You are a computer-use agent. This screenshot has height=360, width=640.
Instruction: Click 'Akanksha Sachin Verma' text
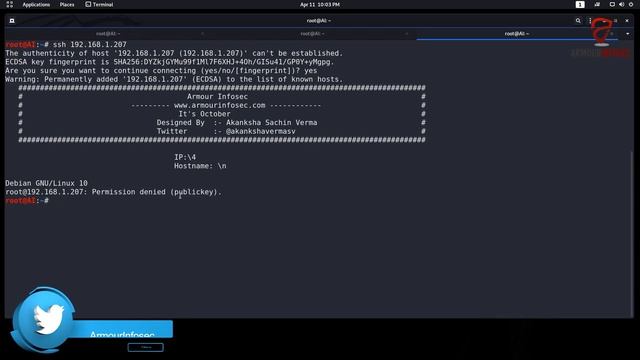tap(271, 122)
